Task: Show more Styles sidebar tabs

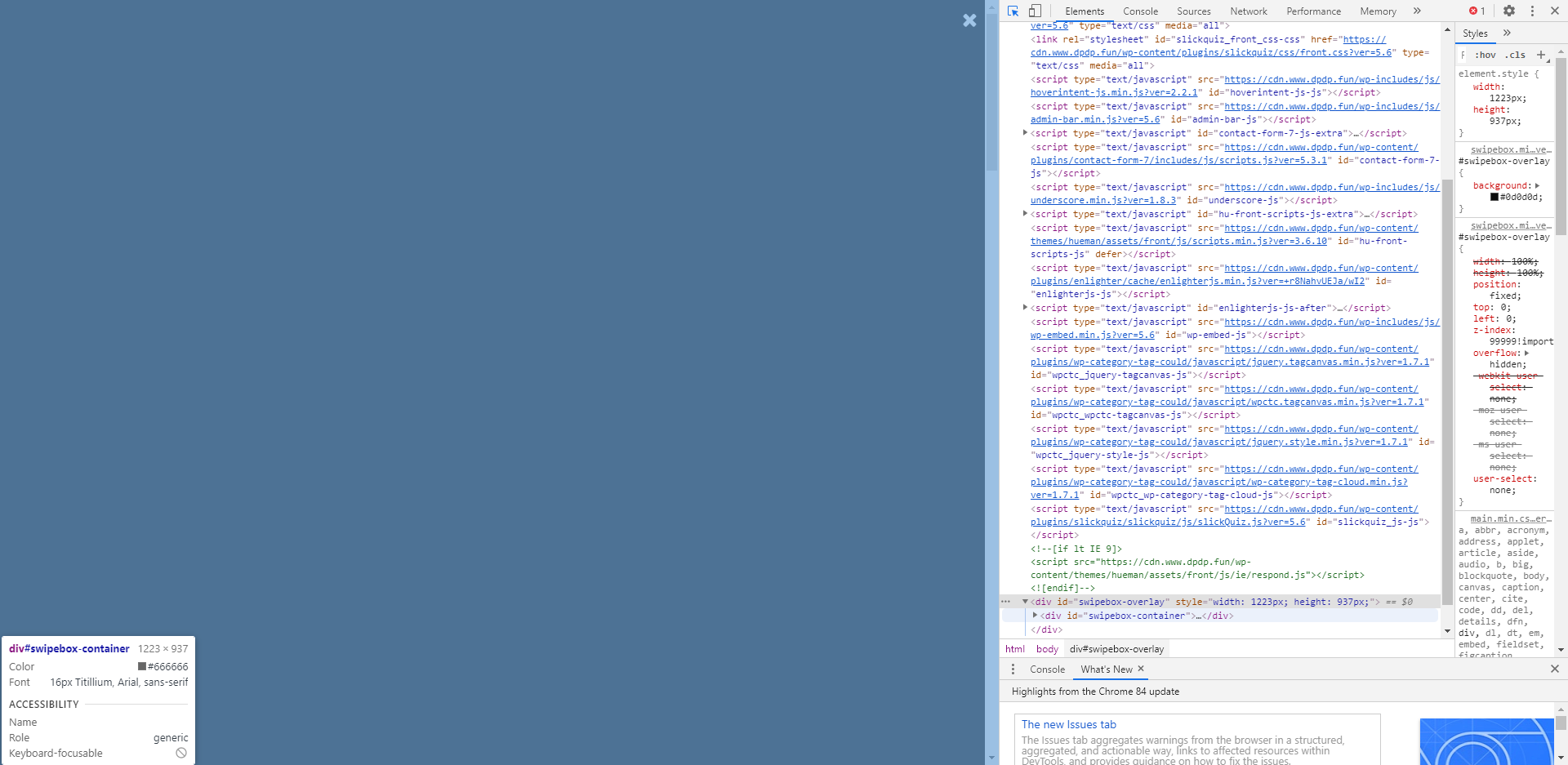Action: pyautogui.click(x=1507, y=33)
